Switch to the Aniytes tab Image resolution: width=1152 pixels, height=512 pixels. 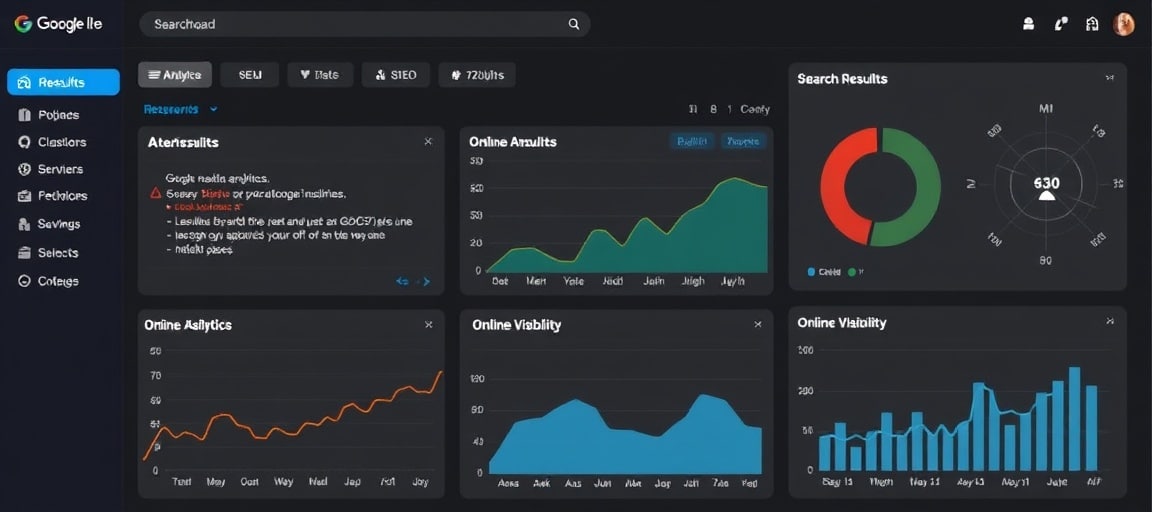click(175, 75)
